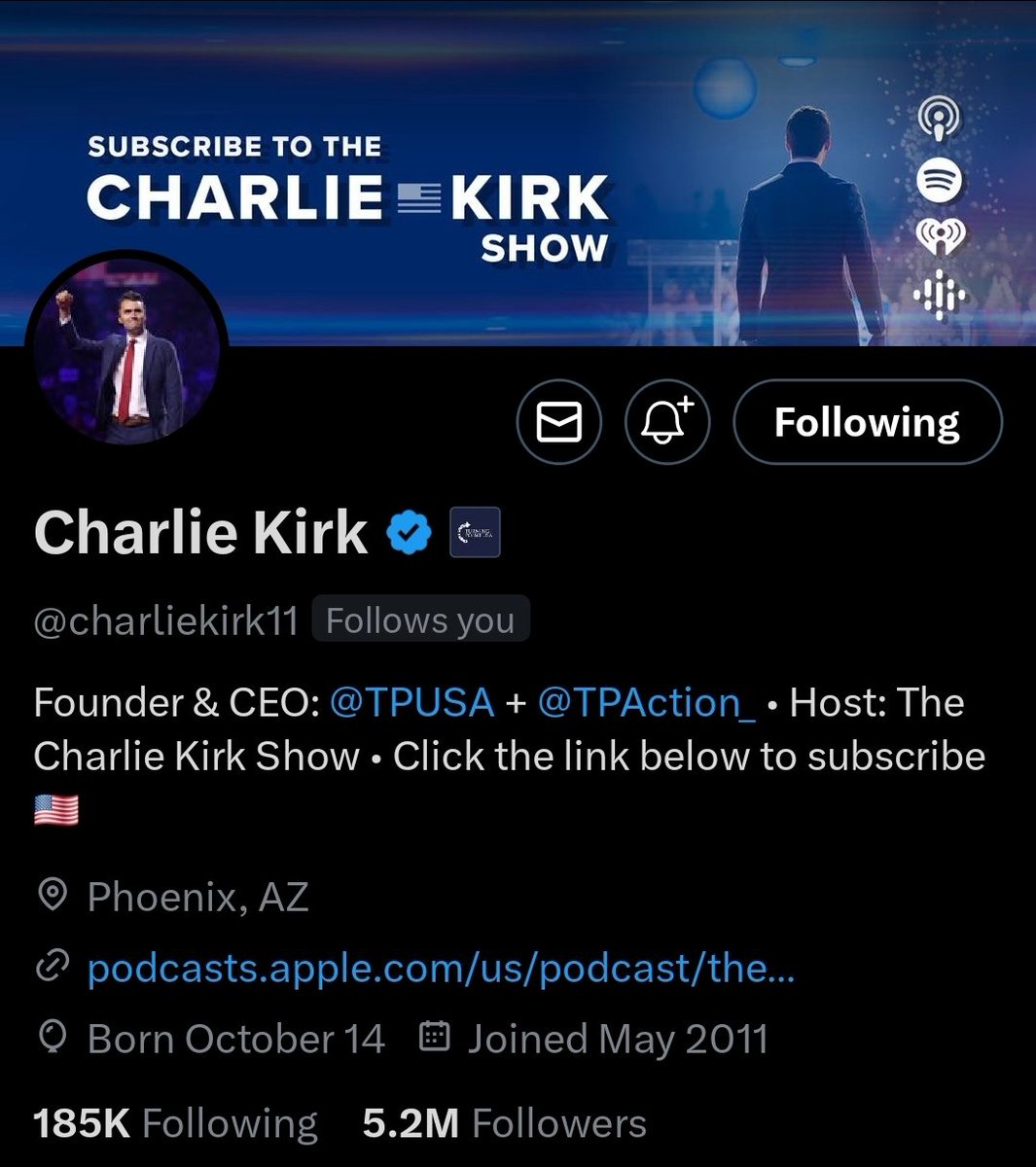1036x1167 pixels.
Task: Open the @TPUSA mention link
Action: [x=412, y=702]
